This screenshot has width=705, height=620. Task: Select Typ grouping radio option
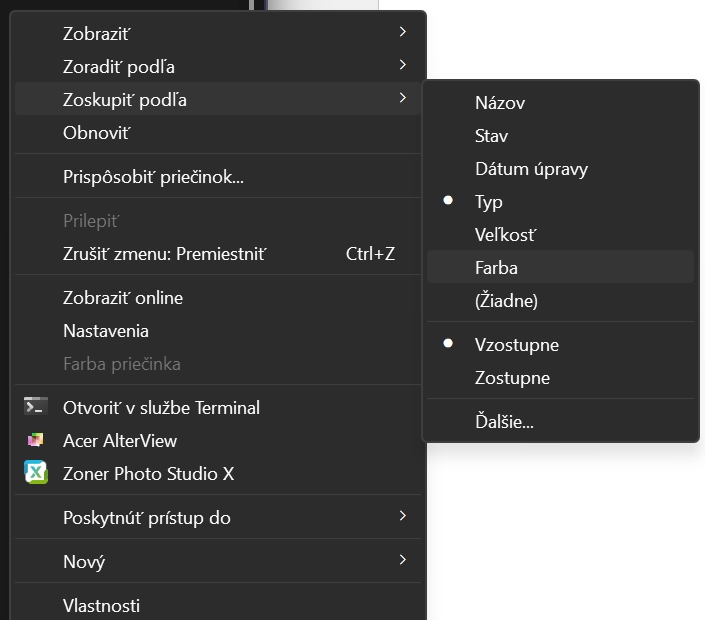pyautogui.click(x=488, y=202)
